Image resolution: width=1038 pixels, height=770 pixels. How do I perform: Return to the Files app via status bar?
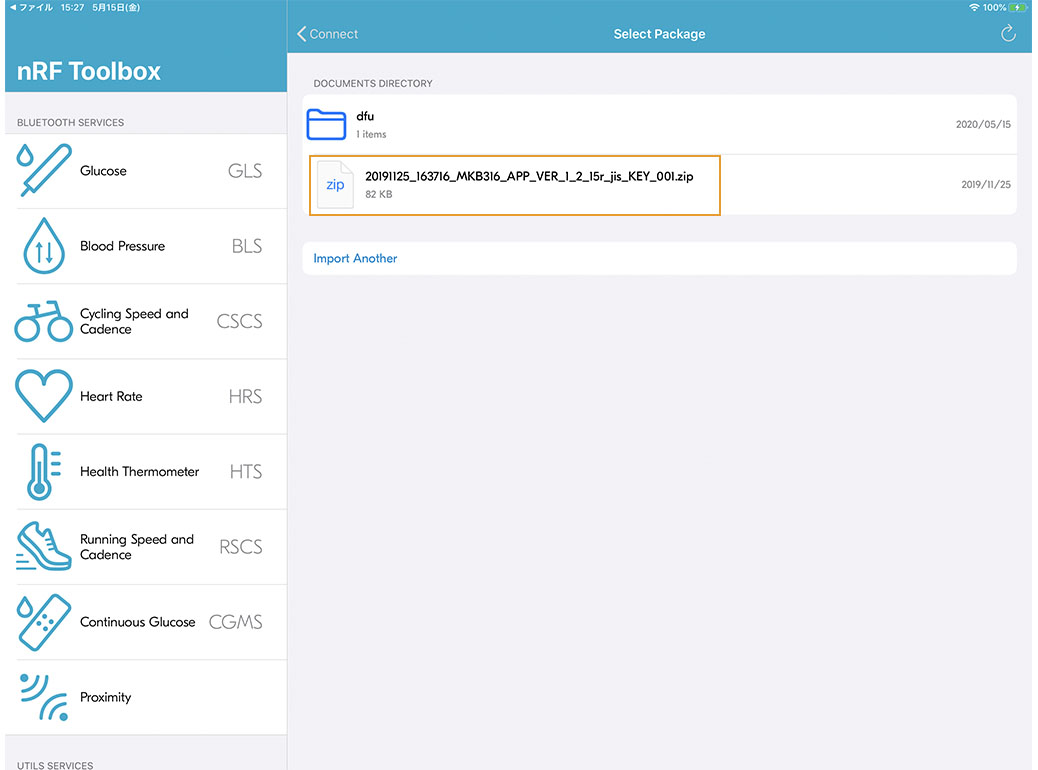click(x=30, y=7)
